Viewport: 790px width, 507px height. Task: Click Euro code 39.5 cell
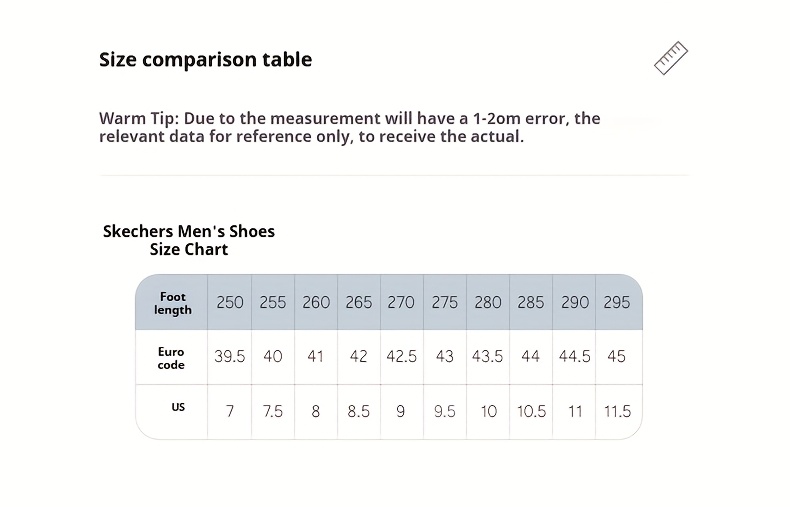[230, 357]
